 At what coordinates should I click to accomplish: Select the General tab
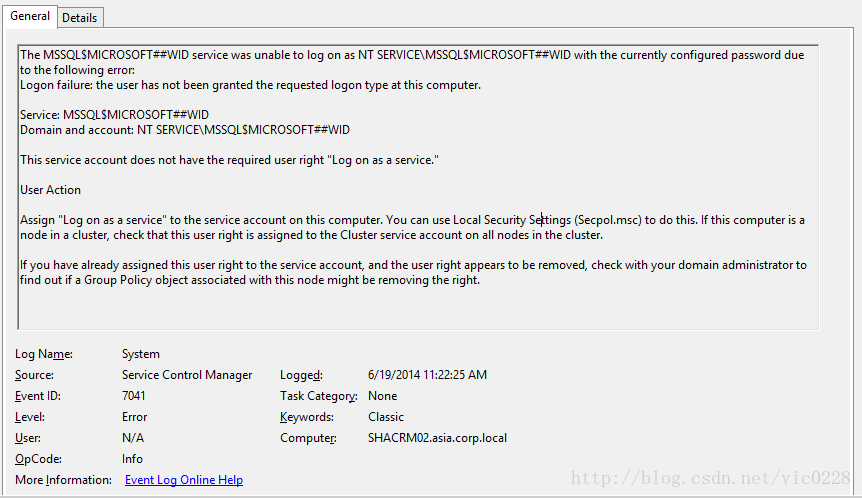(x=30, y=16)
